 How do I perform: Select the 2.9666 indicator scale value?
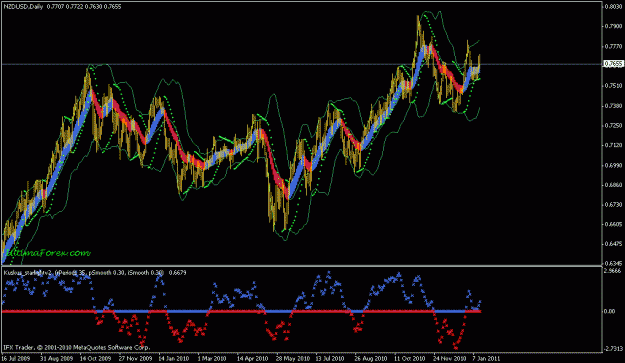pyautogui.click(x=613, y=271)
